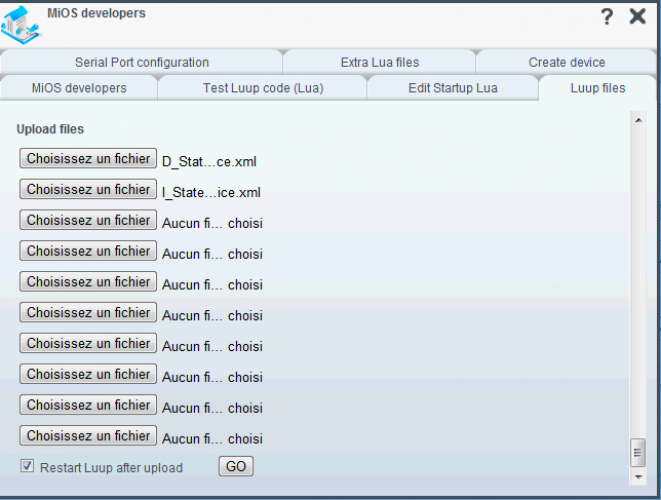
Task: Click third Choisissez un fichier button
Action: point(88,220)
